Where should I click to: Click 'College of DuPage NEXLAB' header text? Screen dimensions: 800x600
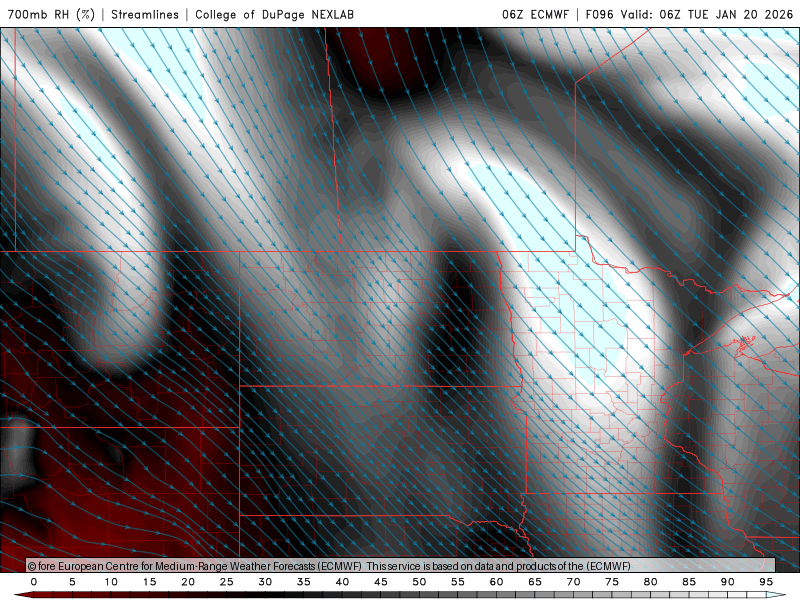click(x=274, y=14)
